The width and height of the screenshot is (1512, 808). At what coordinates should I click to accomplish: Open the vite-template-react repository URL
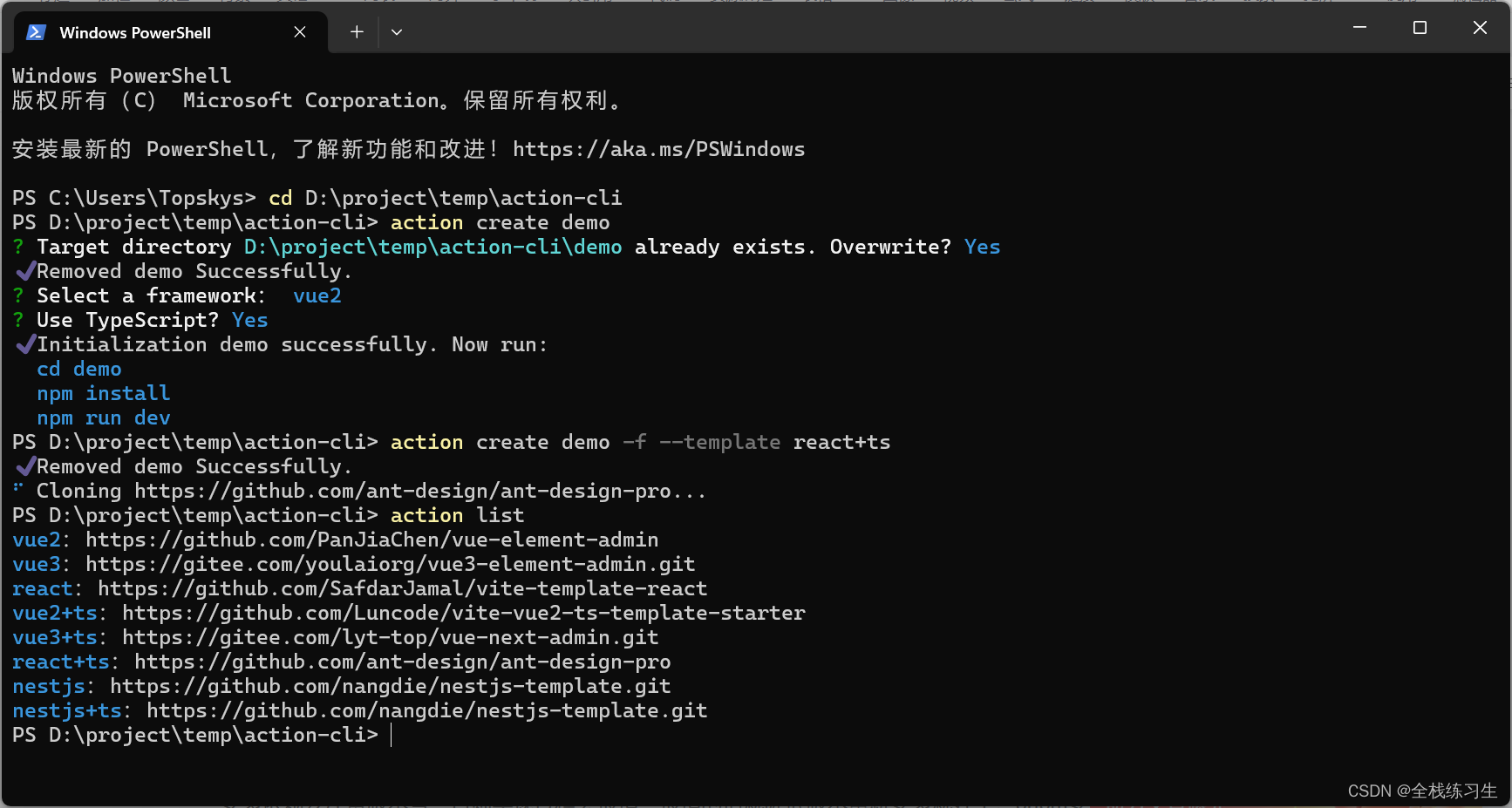point(402,588)
